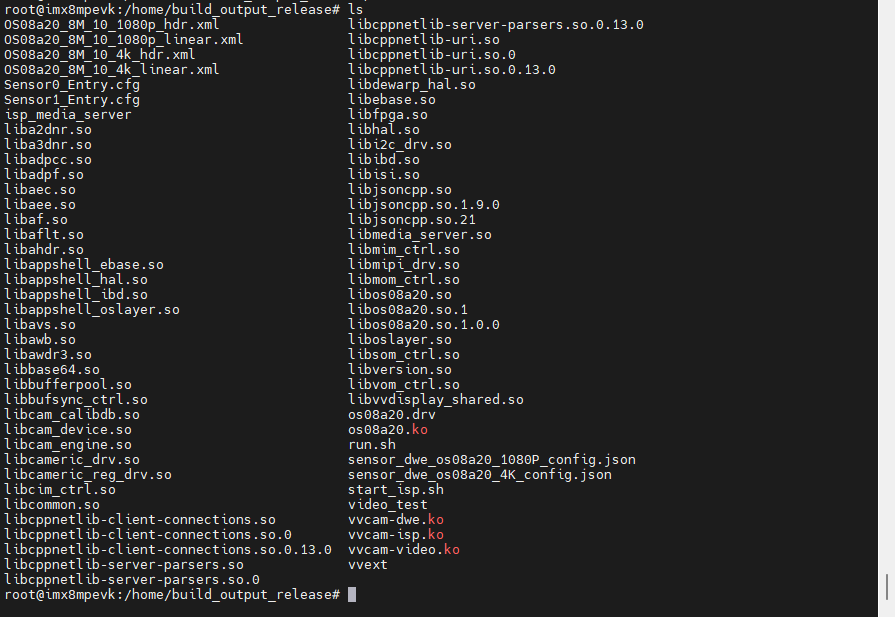Click libcppnetlib-uri.so.0.13.0 in the listing
Image resolution: width=895 pixels, height=617 pixels.
tap(451, 70)
